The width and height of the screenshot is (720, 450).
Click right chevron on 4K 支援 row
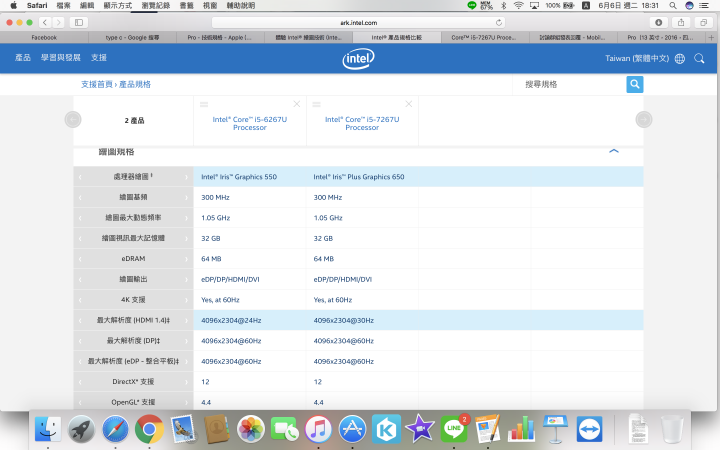(x=186, y=300)
